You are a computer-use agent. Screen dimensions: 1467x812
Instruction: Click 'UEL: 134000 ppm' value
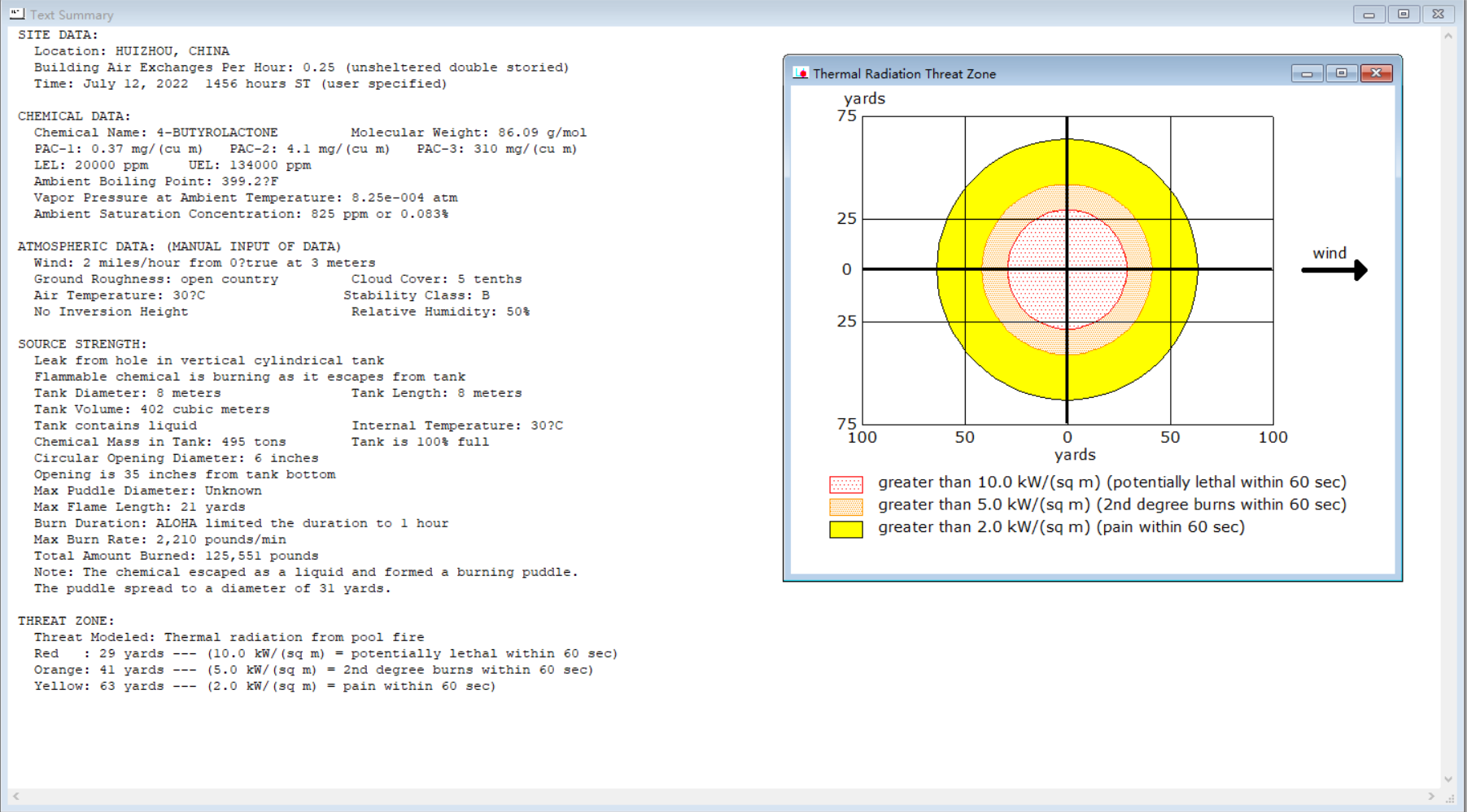pyautogui.click(x=250, y=165)
